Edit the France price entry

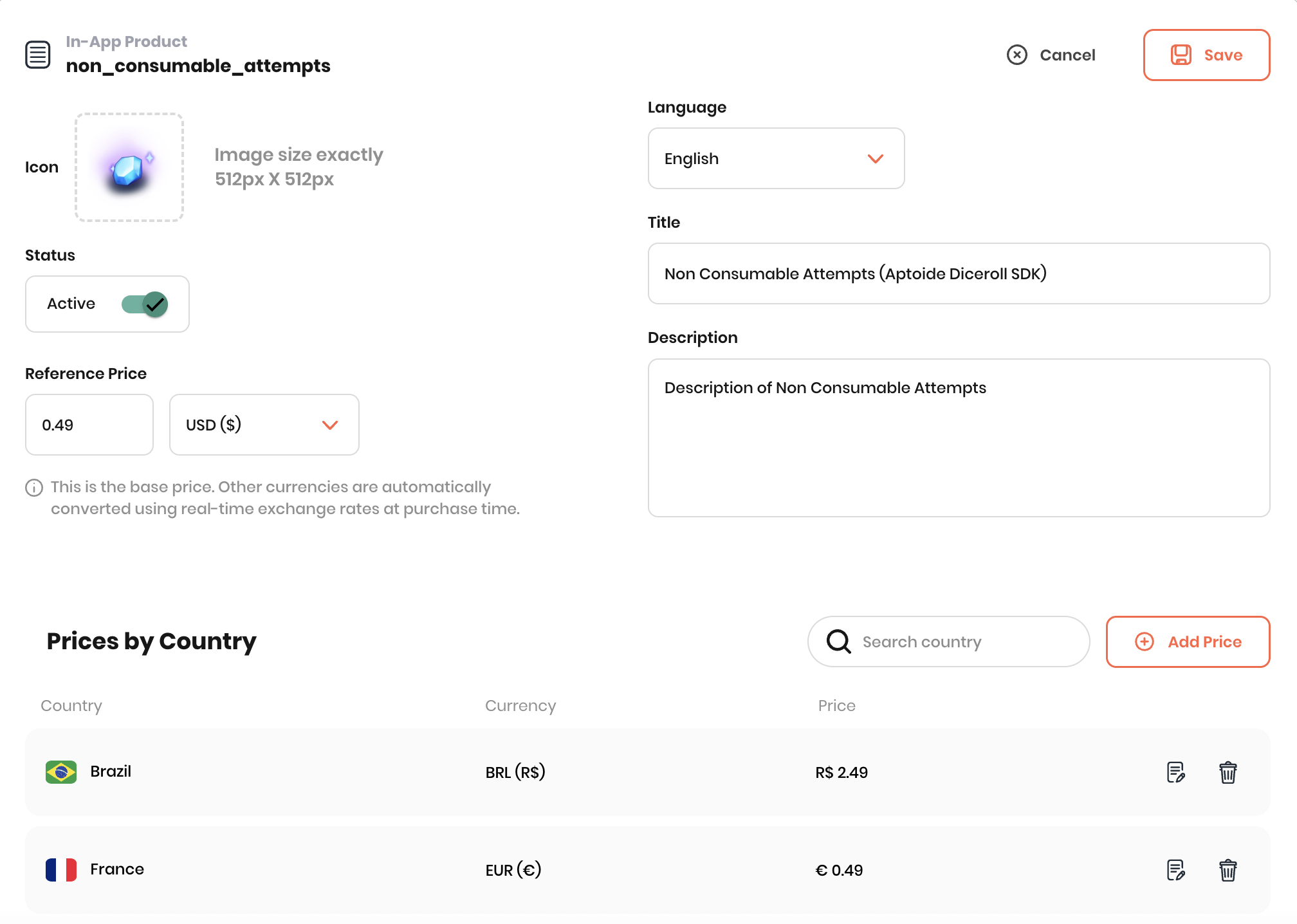(1175, 870)
